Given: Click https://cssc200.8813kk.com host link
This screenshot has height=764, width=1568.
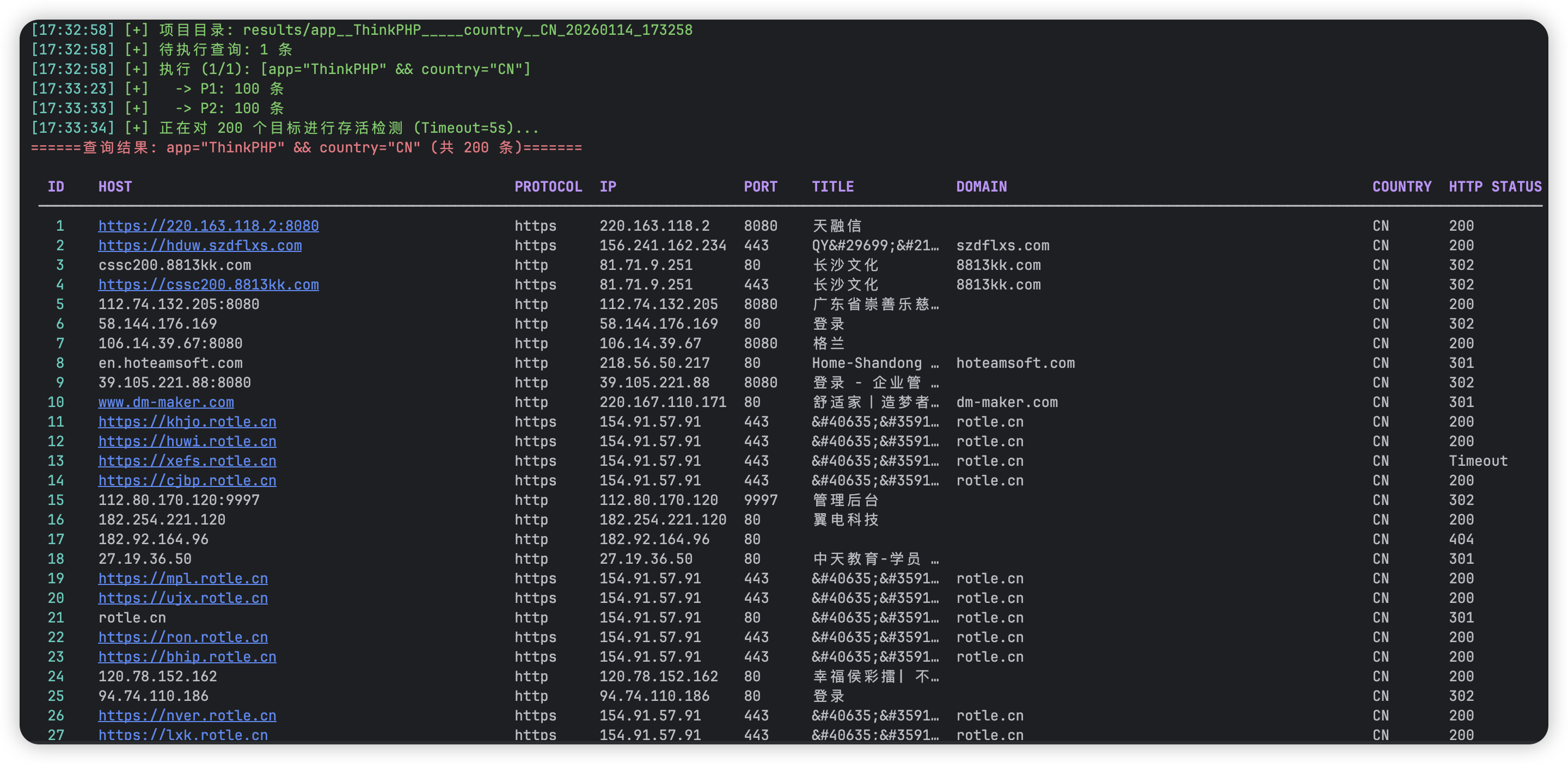Looking at the screenshot, I should (208, 285).
